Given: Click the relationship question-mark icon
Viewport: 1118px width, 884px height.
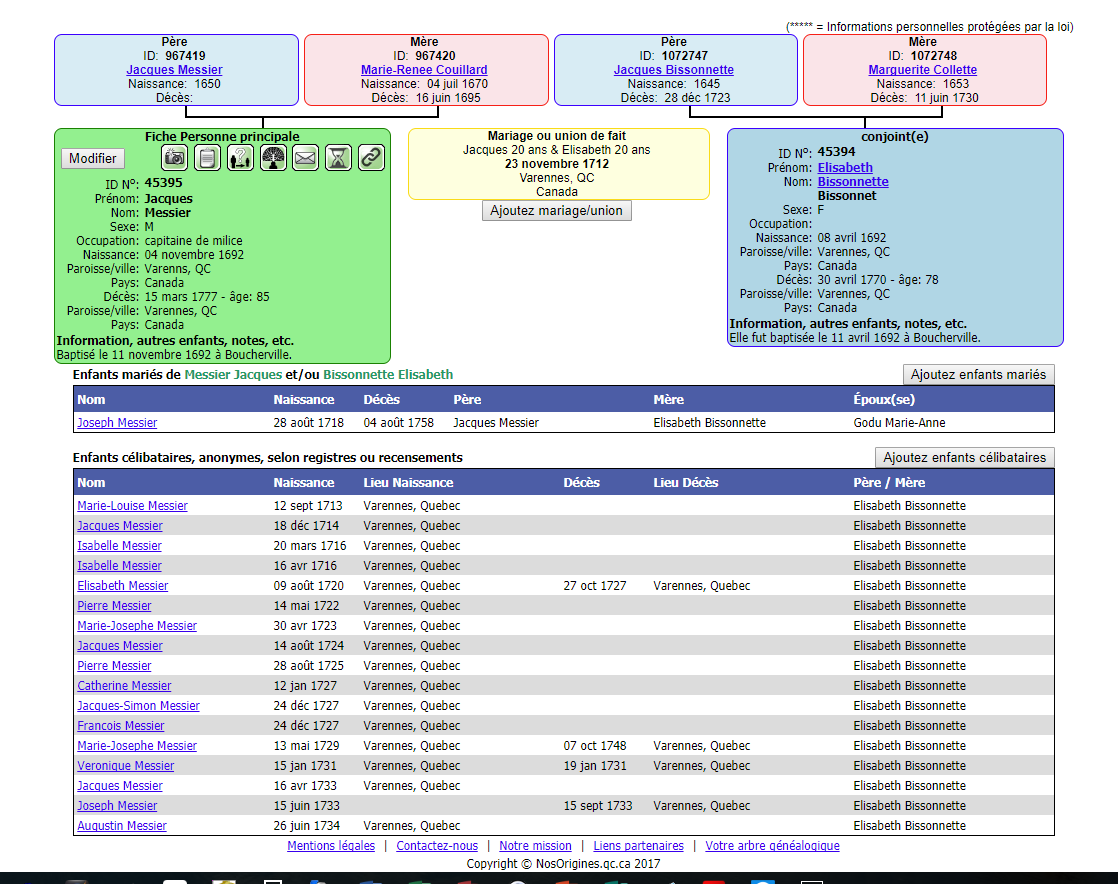Looking at the screenshot, I should click(240, 158).
